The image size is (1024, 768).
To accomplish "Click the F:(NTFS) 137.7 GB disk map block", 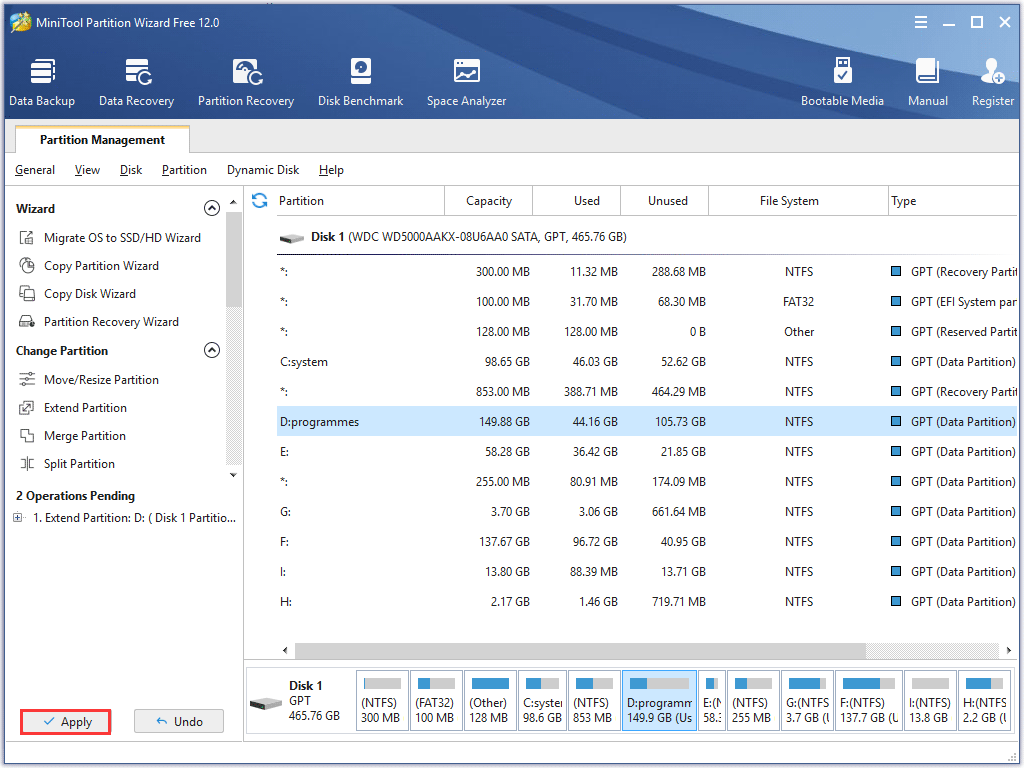I will pos(869,701).
